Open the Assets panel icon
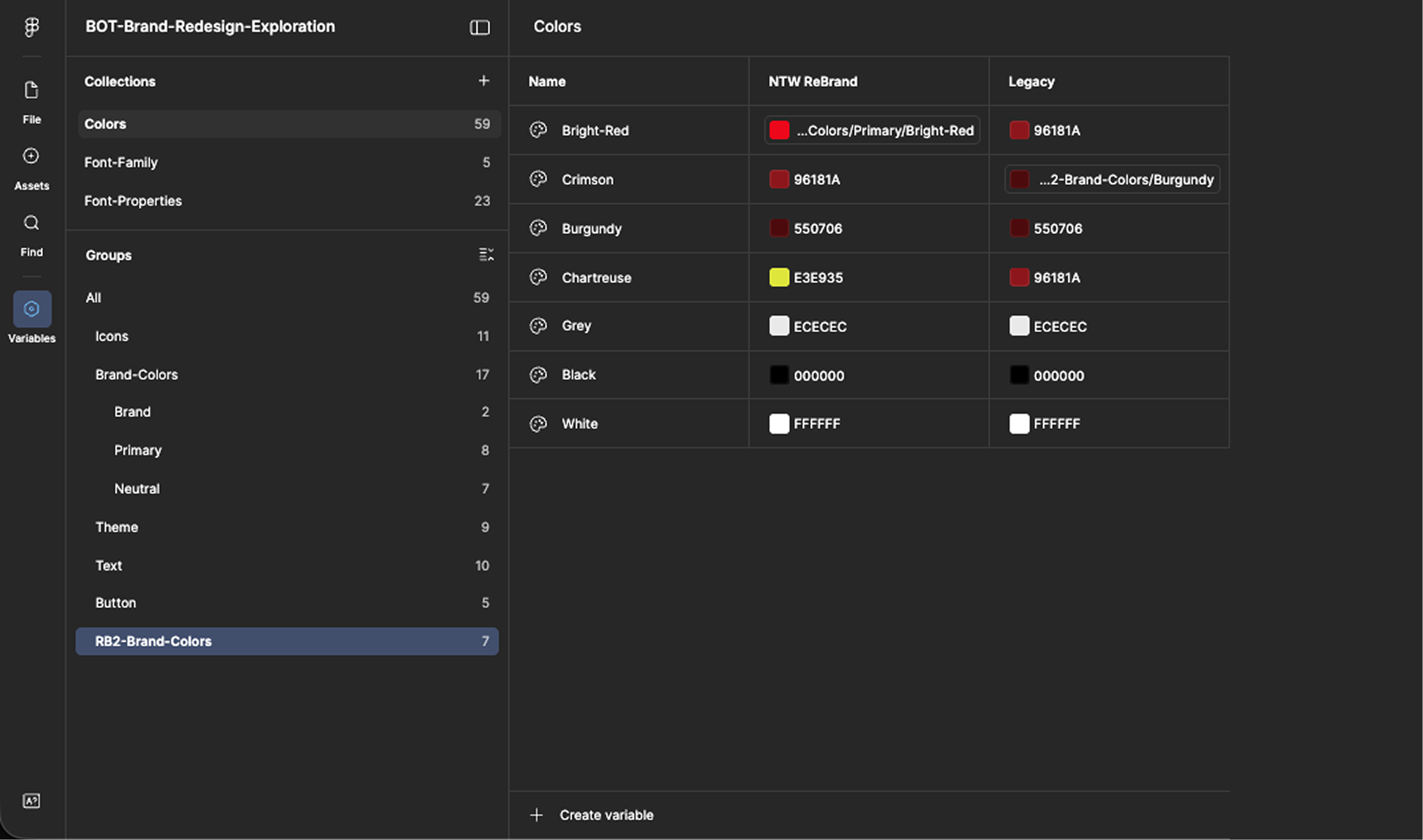Screen dimensions: 1423x840 (31, 156)
